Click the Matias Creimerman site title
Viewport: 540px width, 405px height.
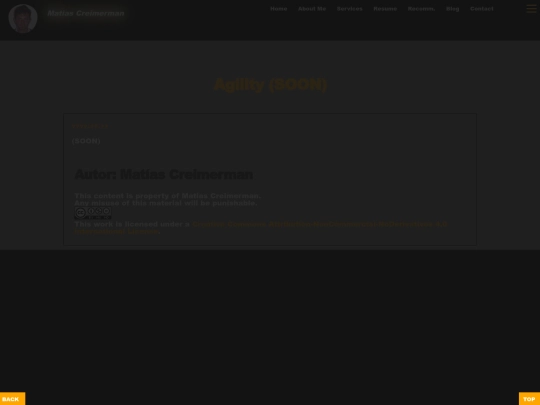pyautogui.click(x=85, y=13)
